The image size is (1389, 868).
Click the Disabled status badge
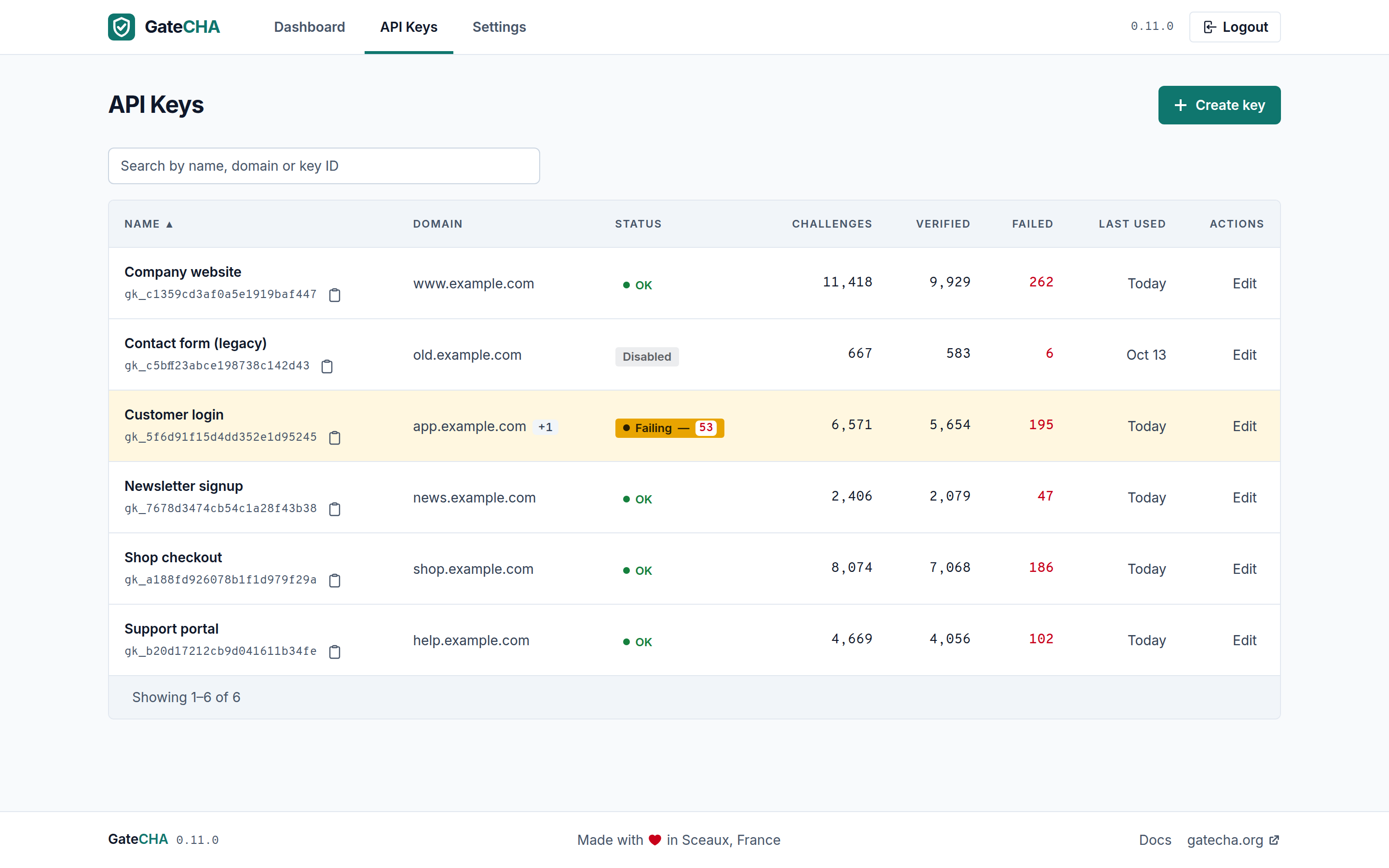click(647, 356)
